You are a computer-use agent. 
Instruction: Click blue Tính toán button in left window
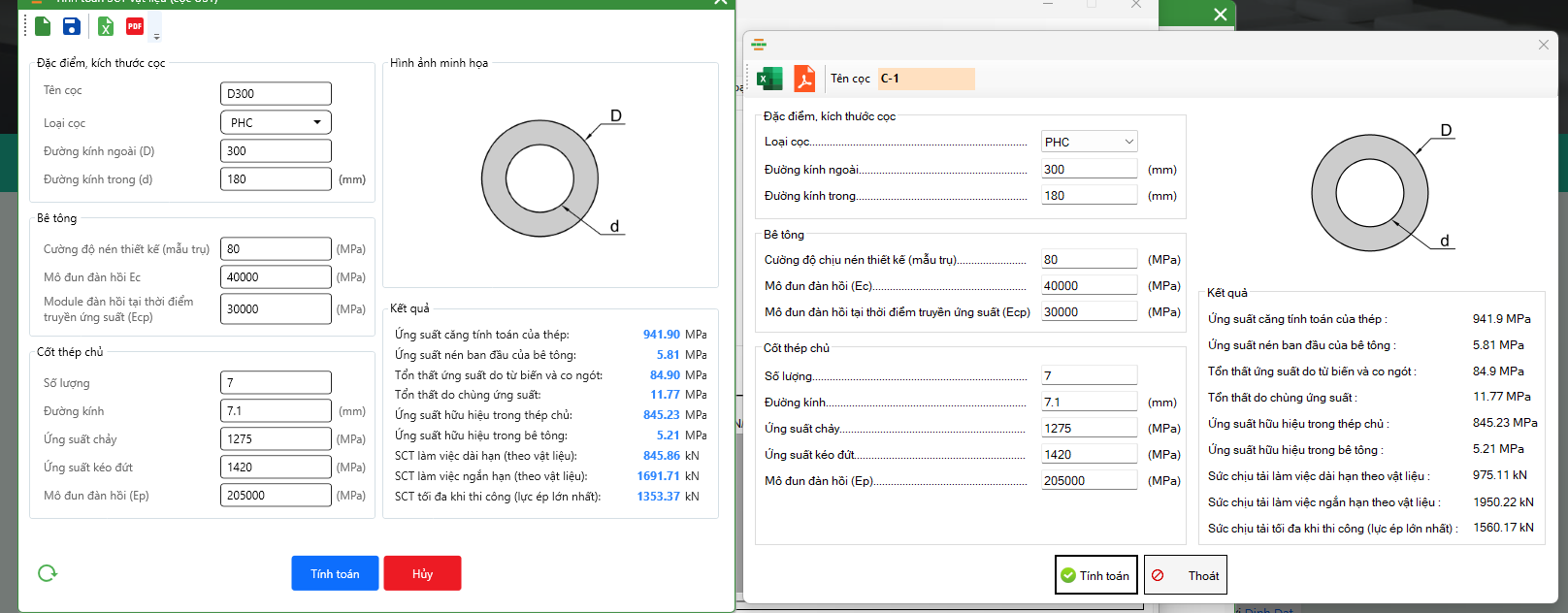335,573
